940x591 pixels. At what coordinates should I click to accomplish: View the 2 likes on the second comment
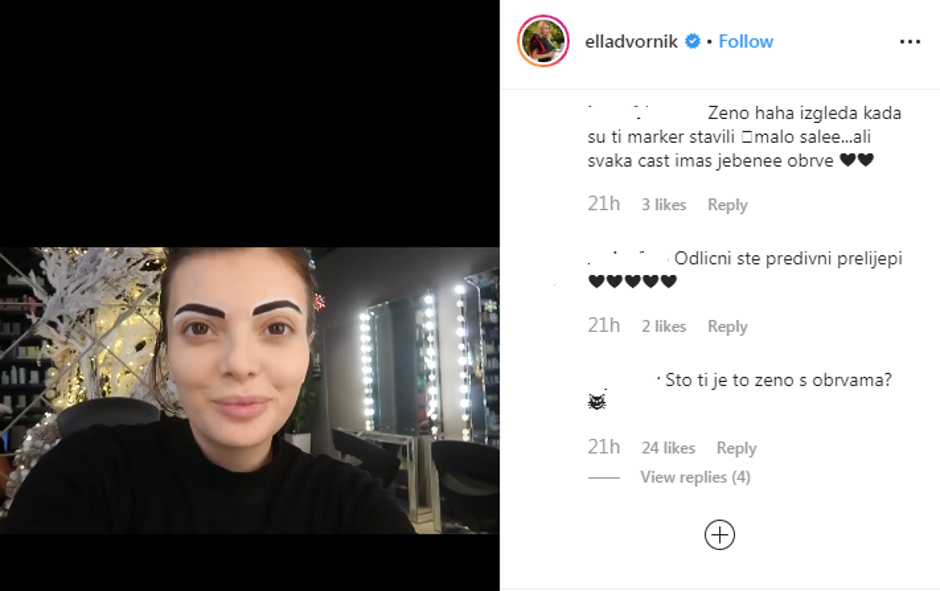coord(664,327)
